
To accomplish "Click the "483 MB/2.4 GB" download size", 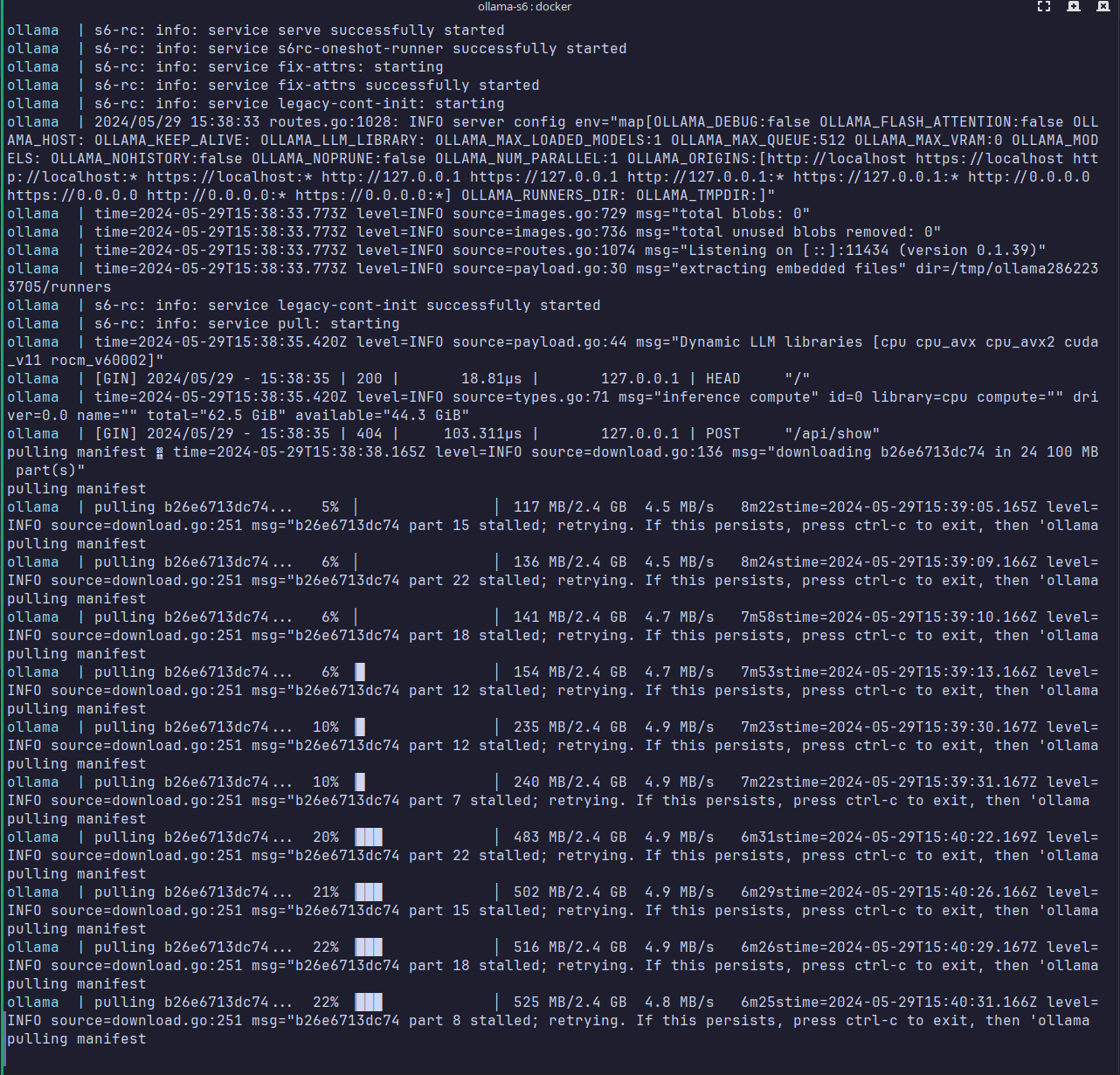I will tap(570, 837).
